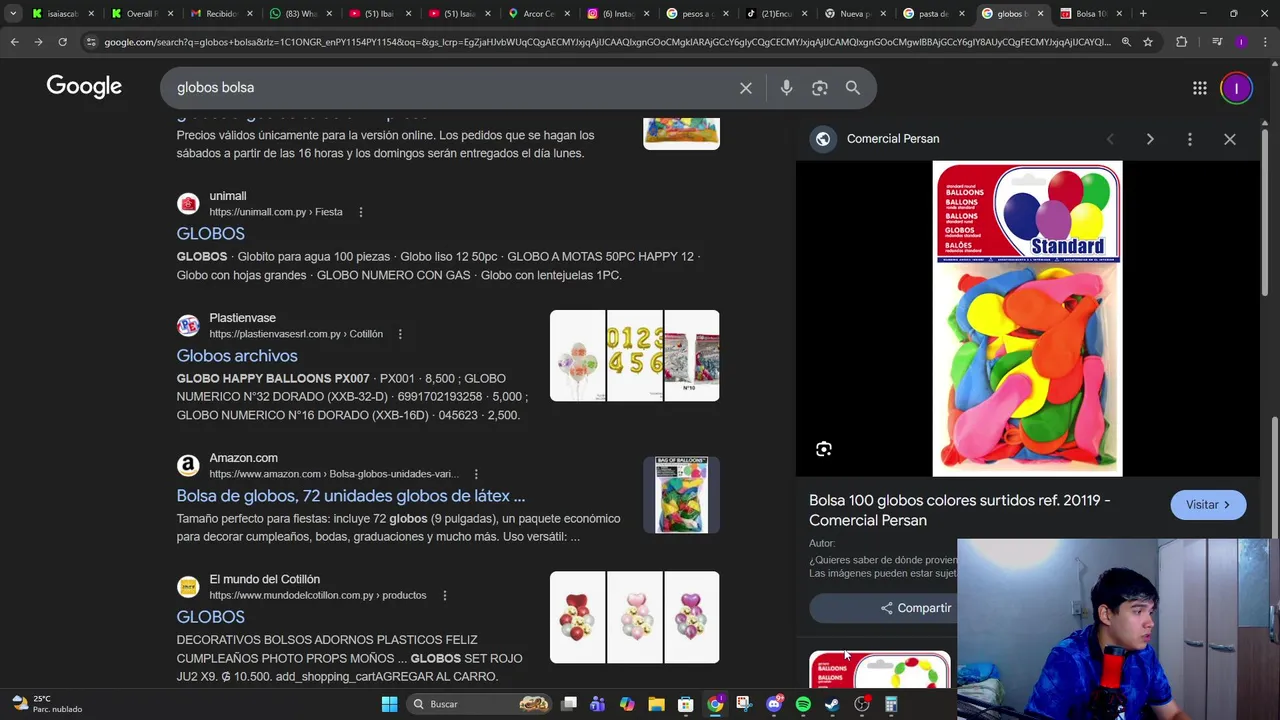Open more options for Amazon.com result
This screenshot has width=1280, height=720.
coord(476,474)
